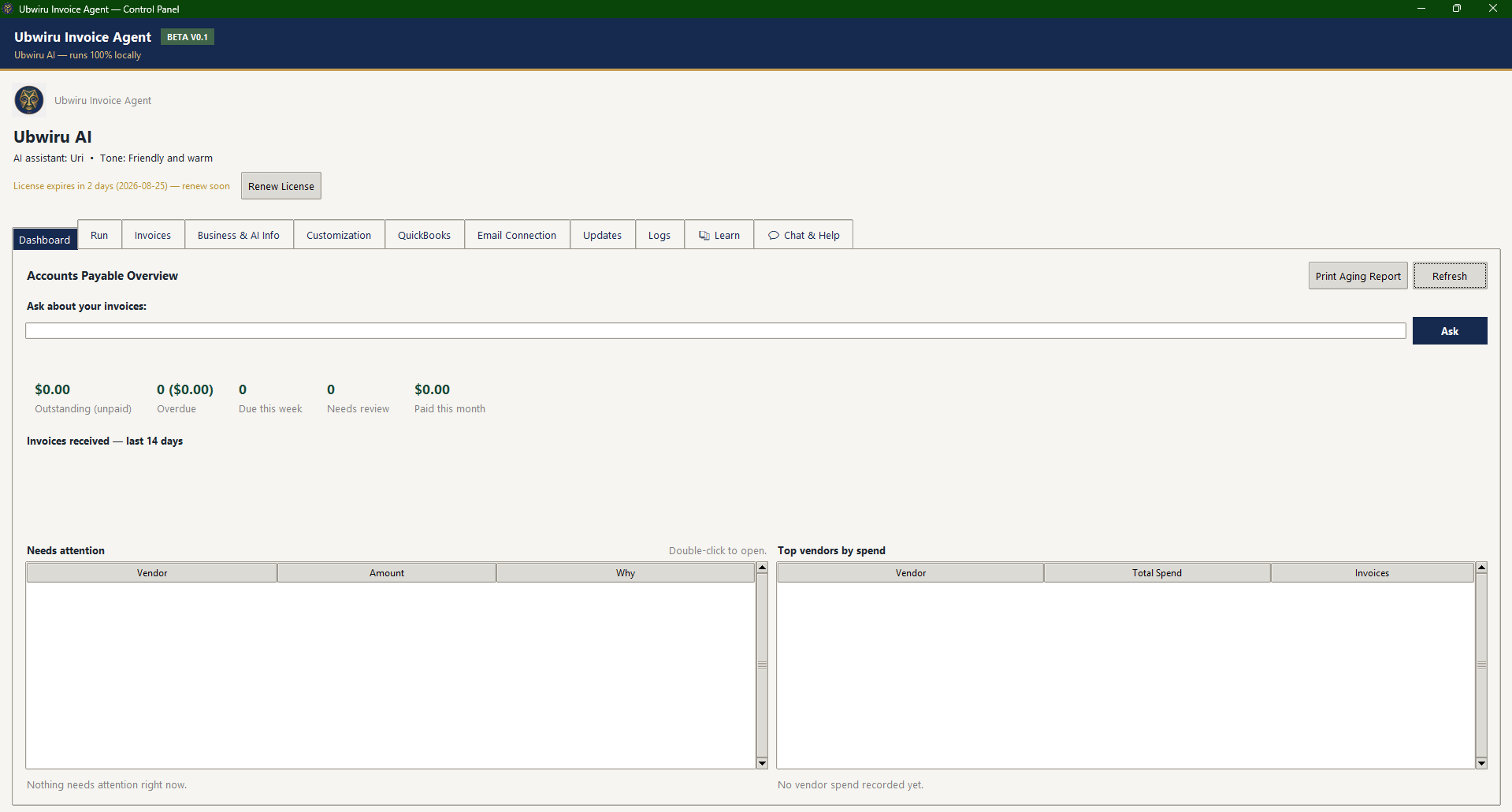Sort Needs attention by Vendor column

coord(152,573)
